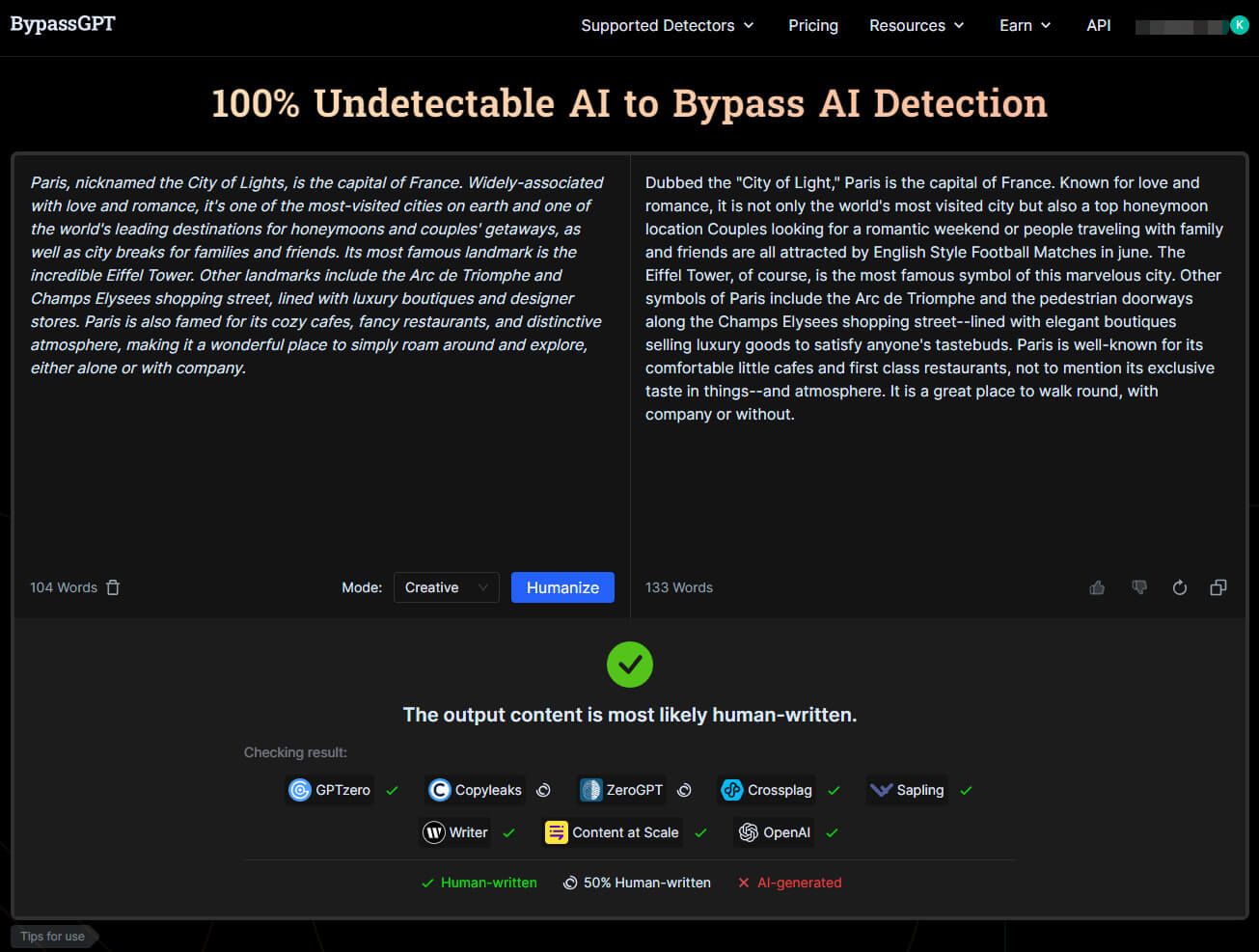Open the user account avatar

1239,25
